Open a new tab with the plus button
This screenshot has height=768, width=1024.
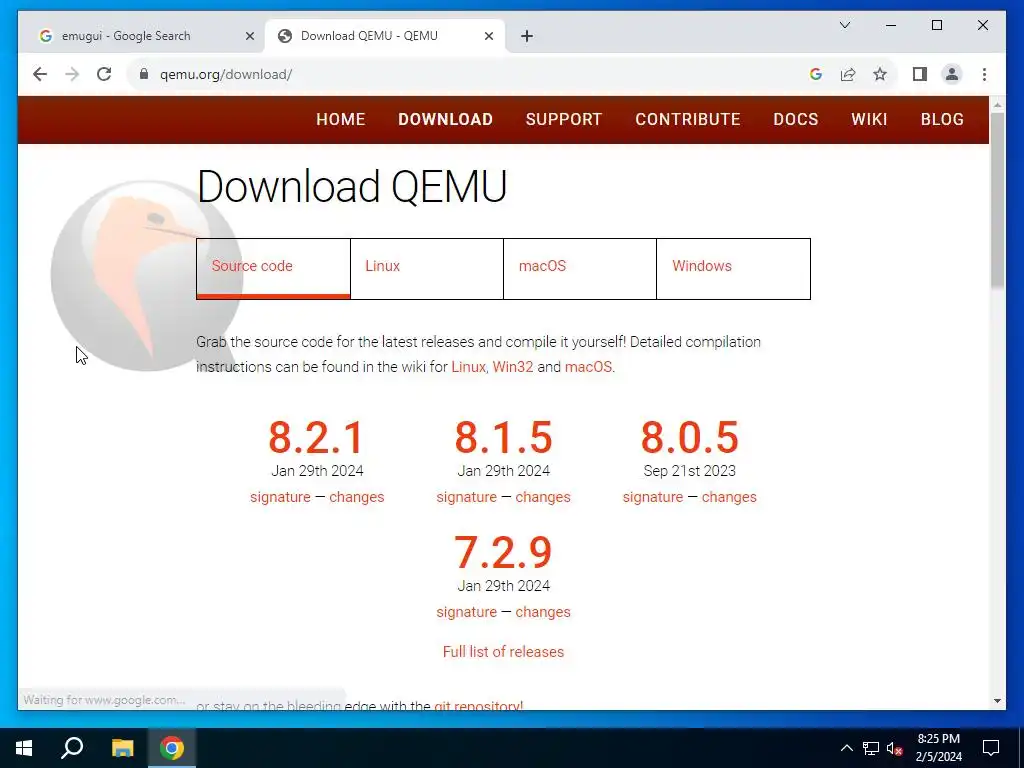(527, 36)
